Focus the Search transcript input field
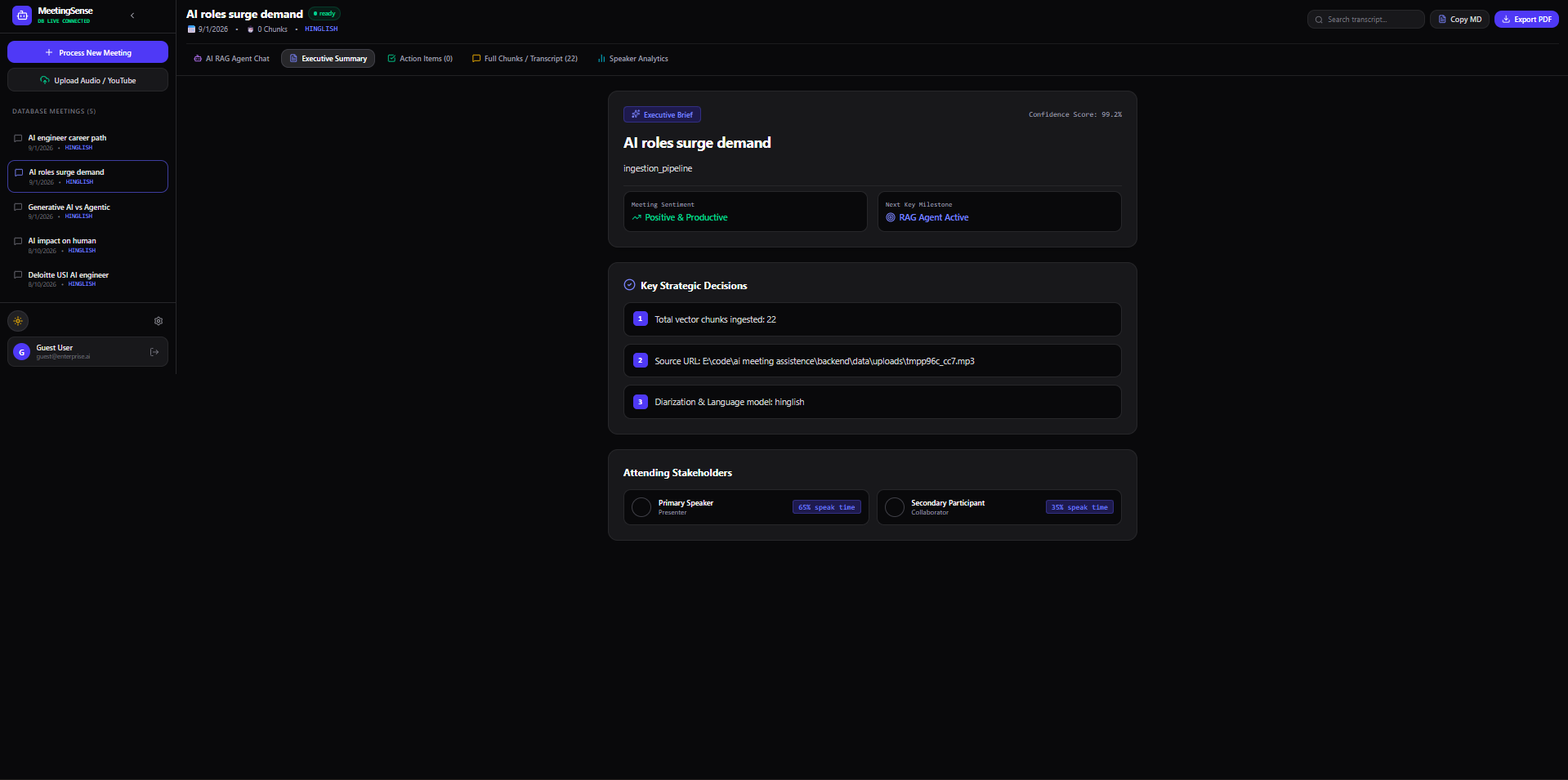 pos(1365,20)
